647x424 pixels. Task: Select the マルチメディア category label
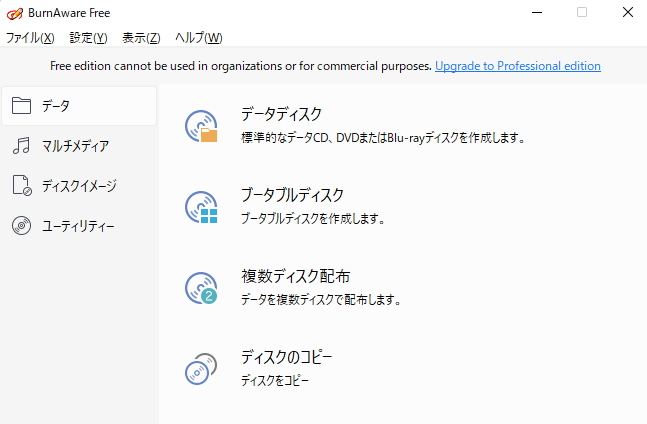pos(75,146)
